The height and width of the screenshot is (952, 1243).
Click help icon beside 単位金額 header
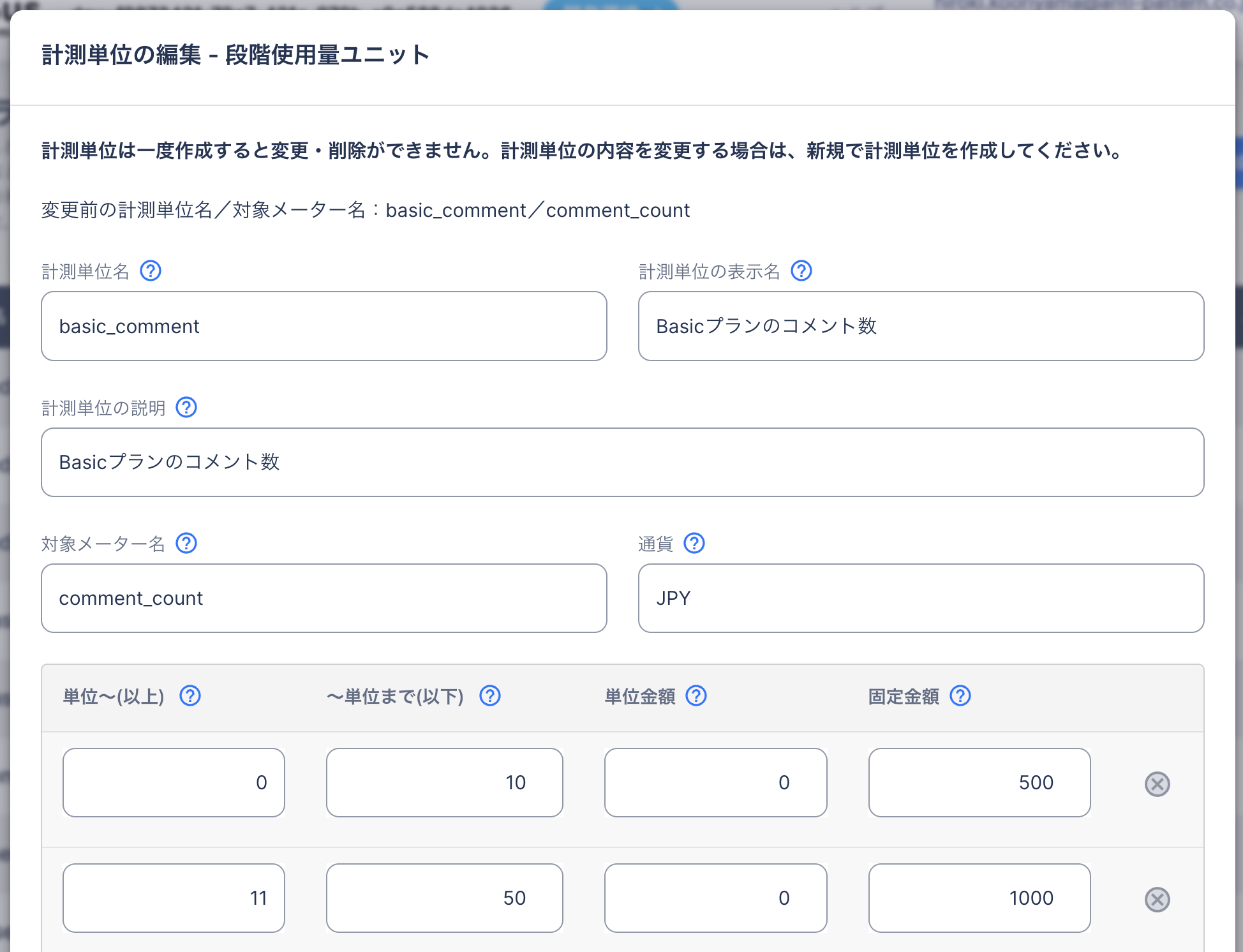tap(696, 696)
